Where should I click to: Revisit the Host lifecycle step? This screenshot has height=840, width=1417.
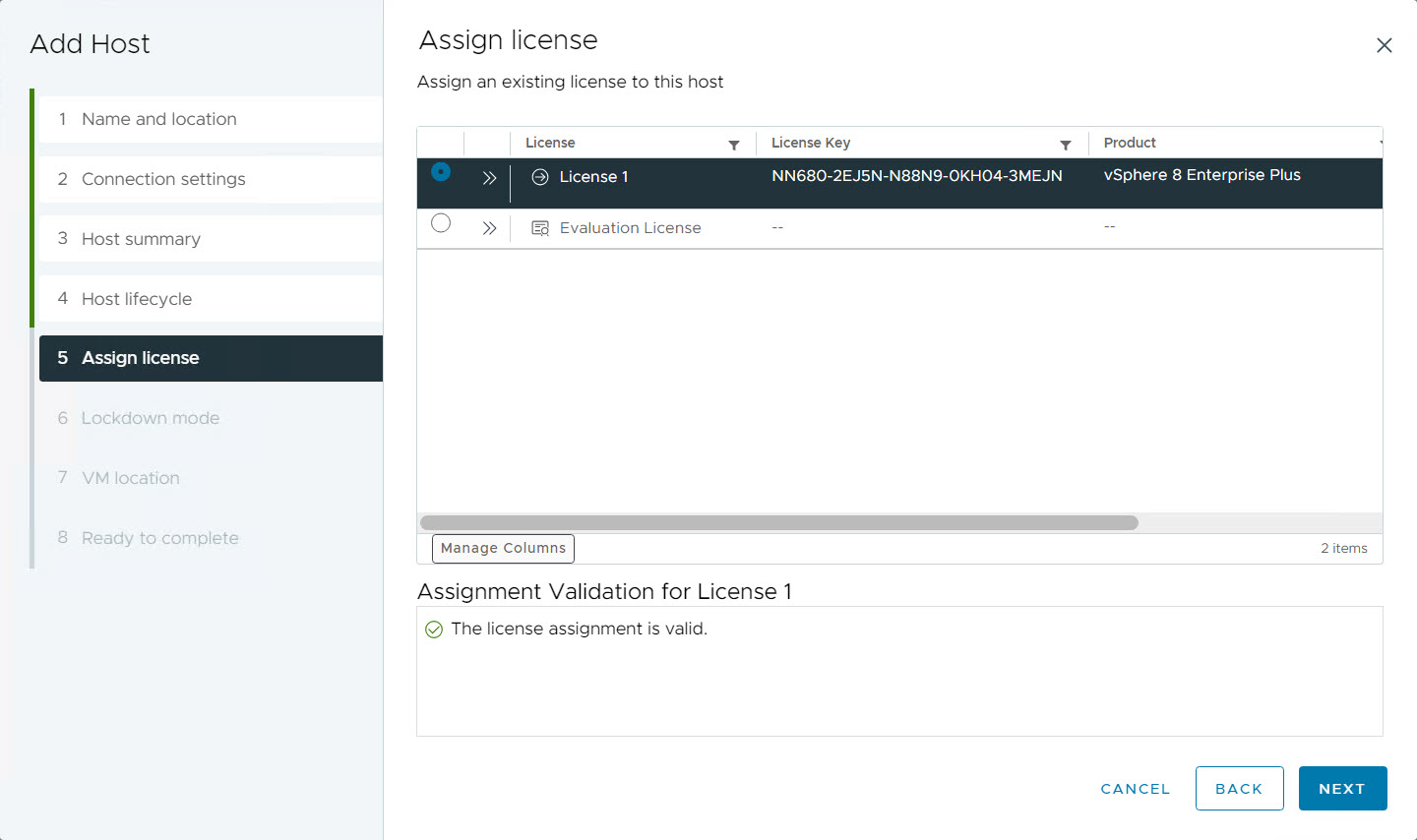(x=136, y=298)
